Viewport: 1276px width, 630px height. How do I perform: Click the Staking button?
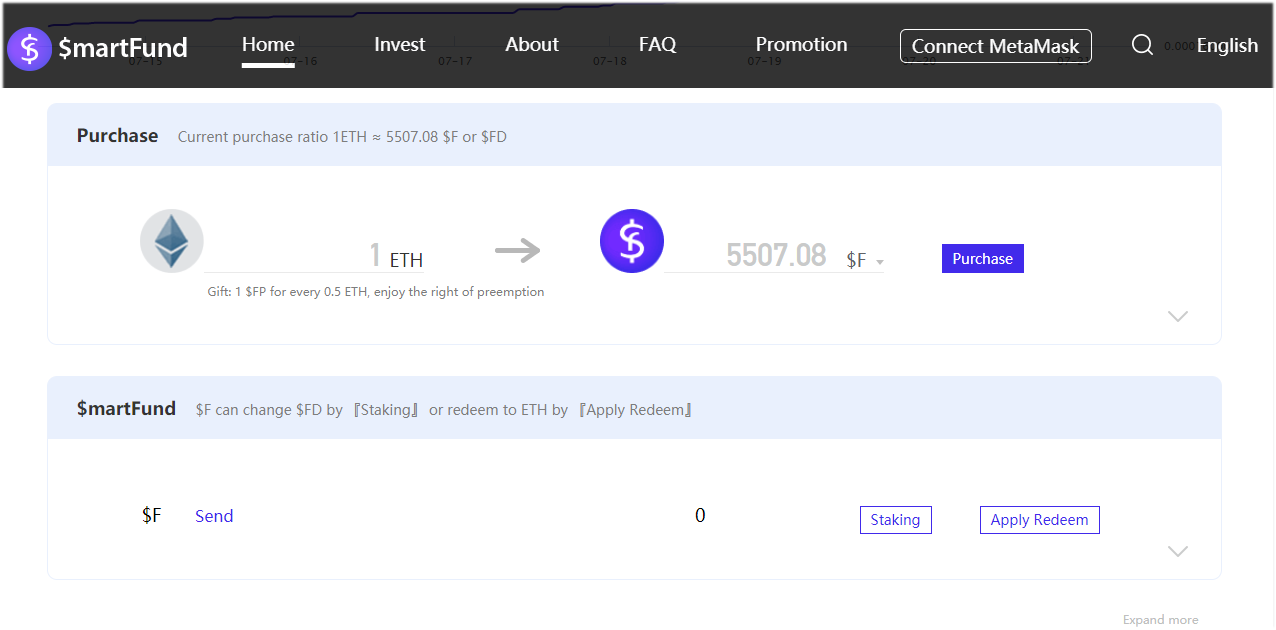895,520
